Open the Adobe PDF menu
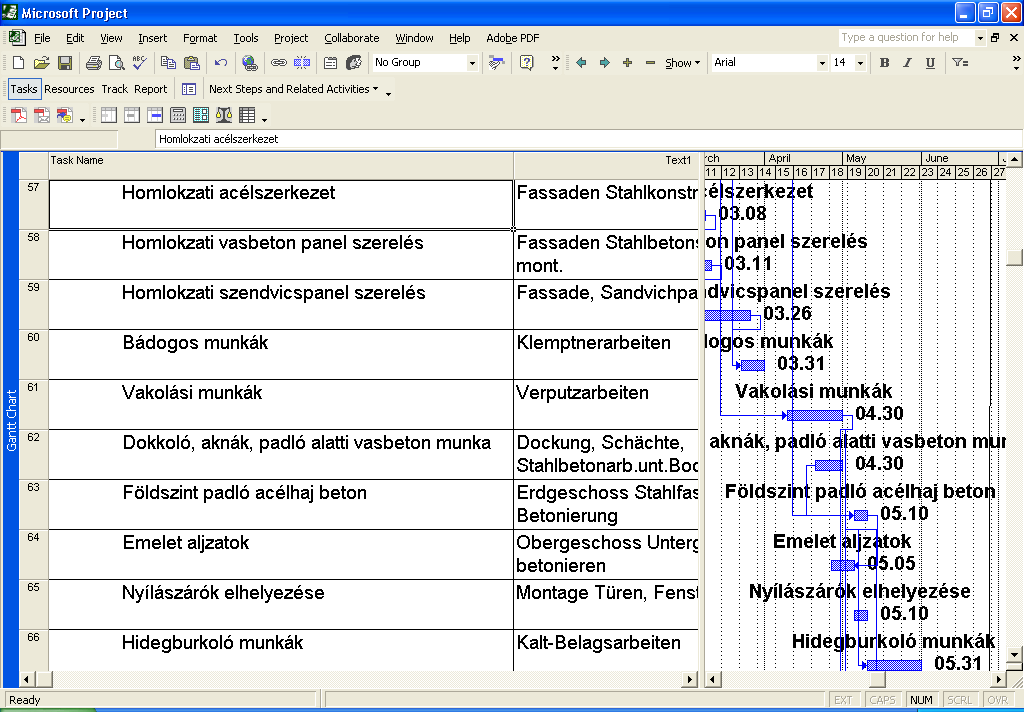The width and height of the screenshot is (1024, 712). (513, 38)
